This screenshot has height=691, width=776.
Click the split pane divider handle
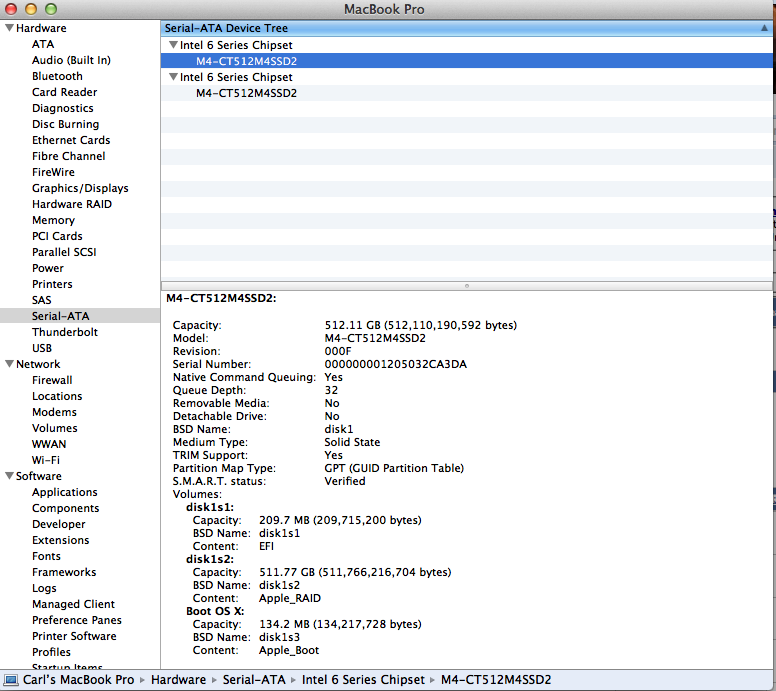467,286
